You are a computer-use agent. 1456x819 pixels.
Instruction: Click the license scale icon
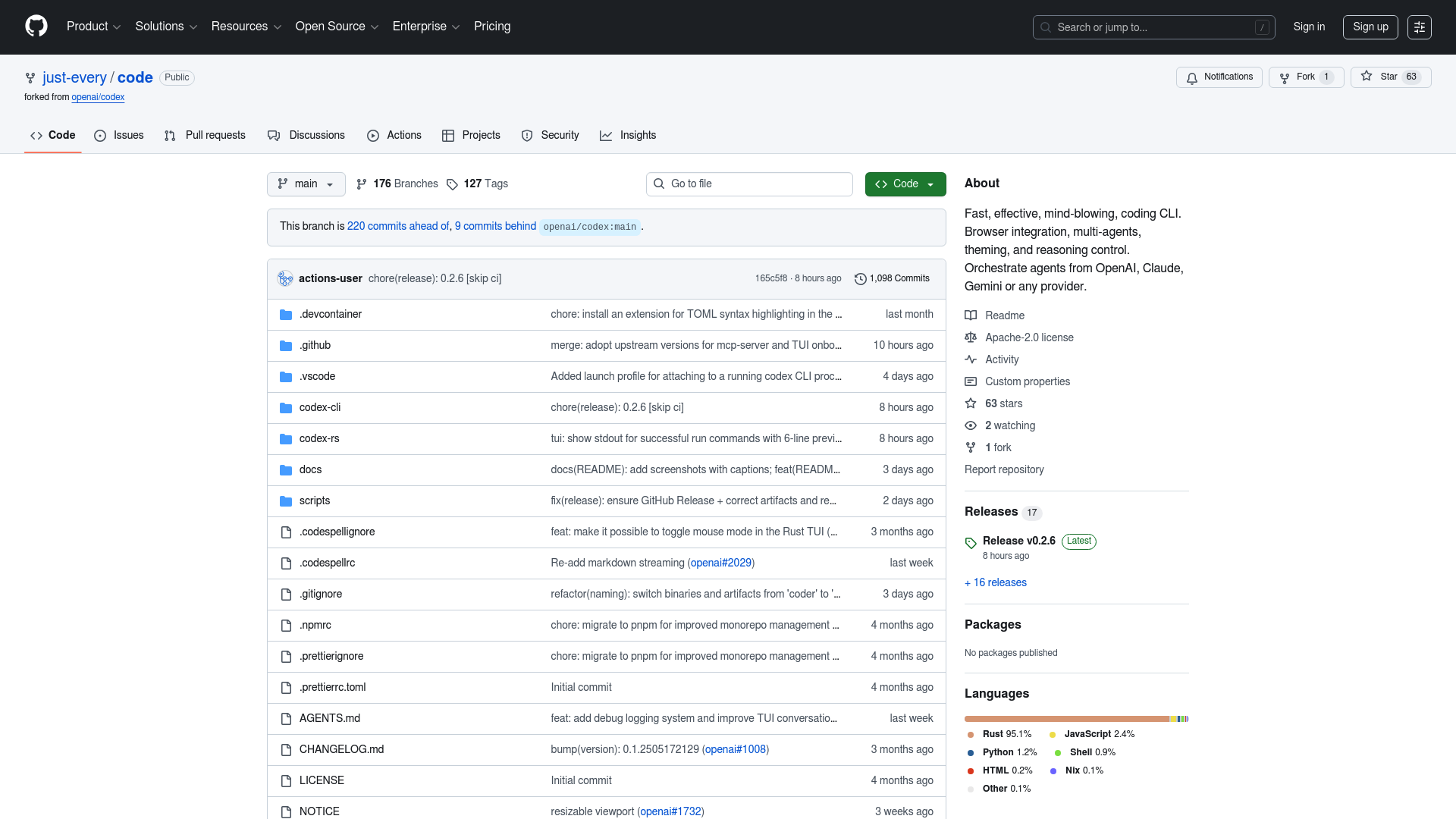click(x=971, y=337)
